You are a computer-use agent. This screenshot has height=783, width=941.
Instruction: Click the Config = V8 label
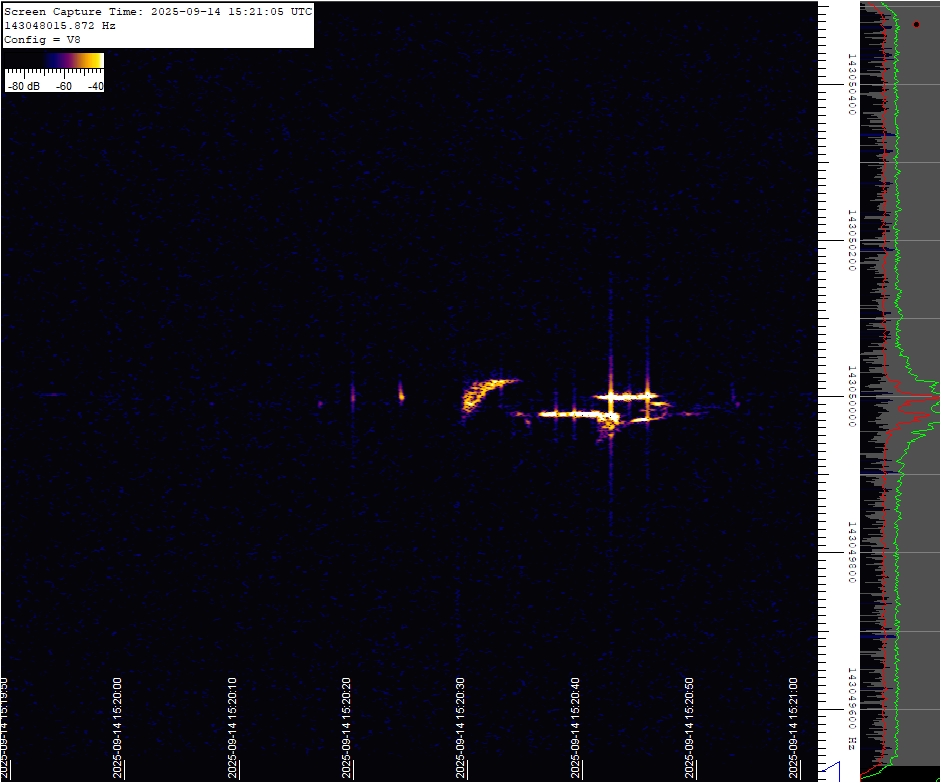(x=42, y=40)
